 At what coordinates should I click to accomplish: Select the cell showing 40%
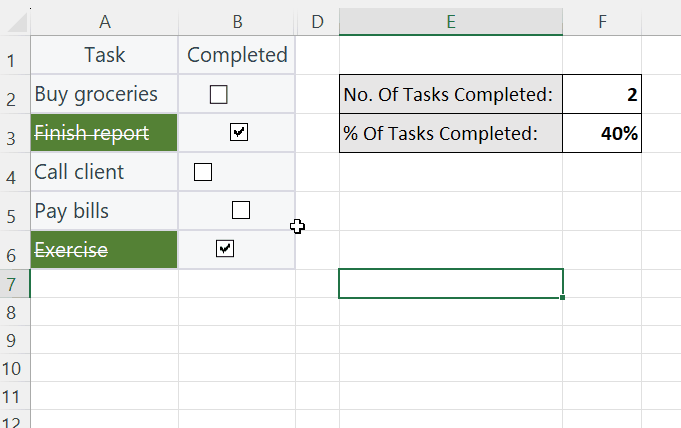pyautogui.click(x=602, y=133)
